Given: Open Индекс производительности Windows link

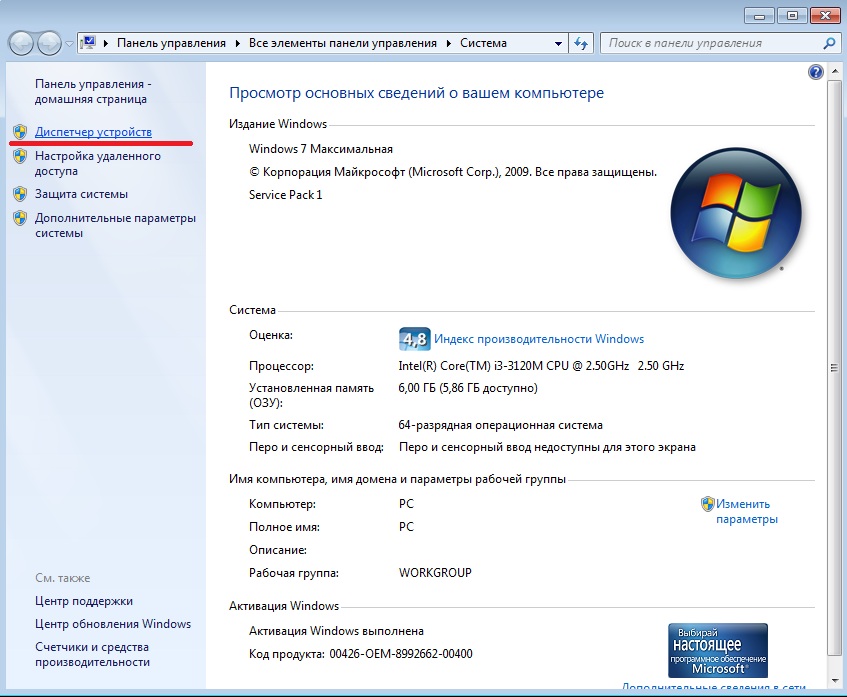Looking at the screenshot, I should click(x=539, y=339).
